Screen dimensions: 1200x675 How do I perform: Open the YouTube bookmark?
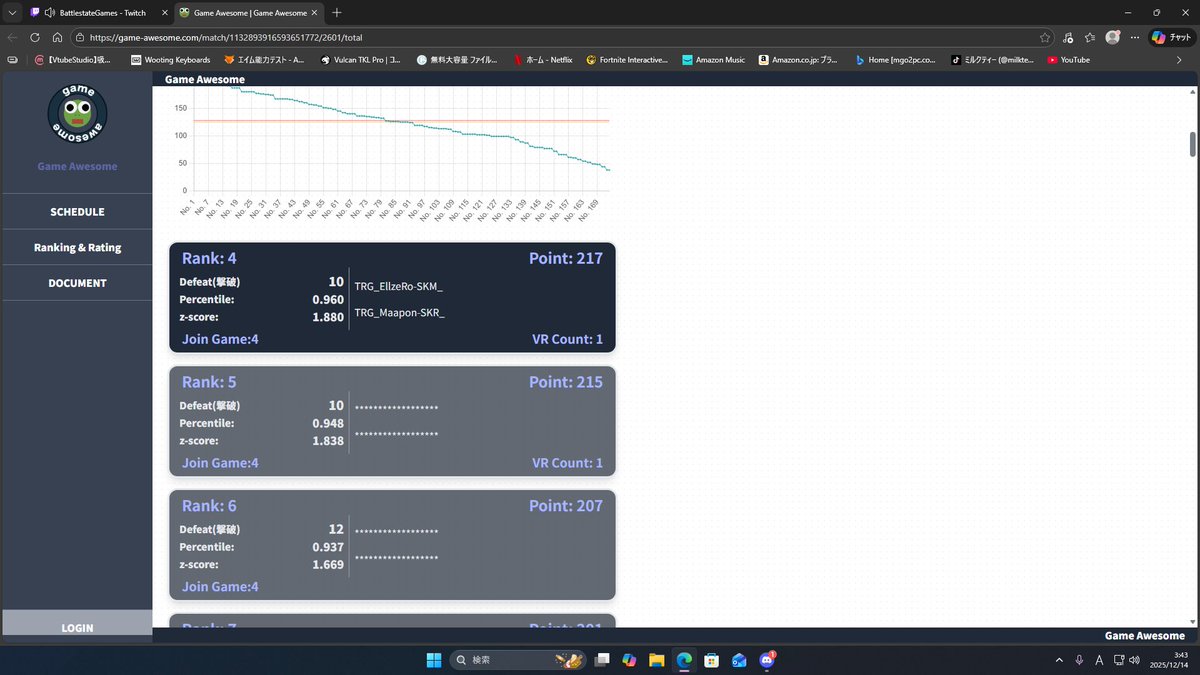point(1068,60)
